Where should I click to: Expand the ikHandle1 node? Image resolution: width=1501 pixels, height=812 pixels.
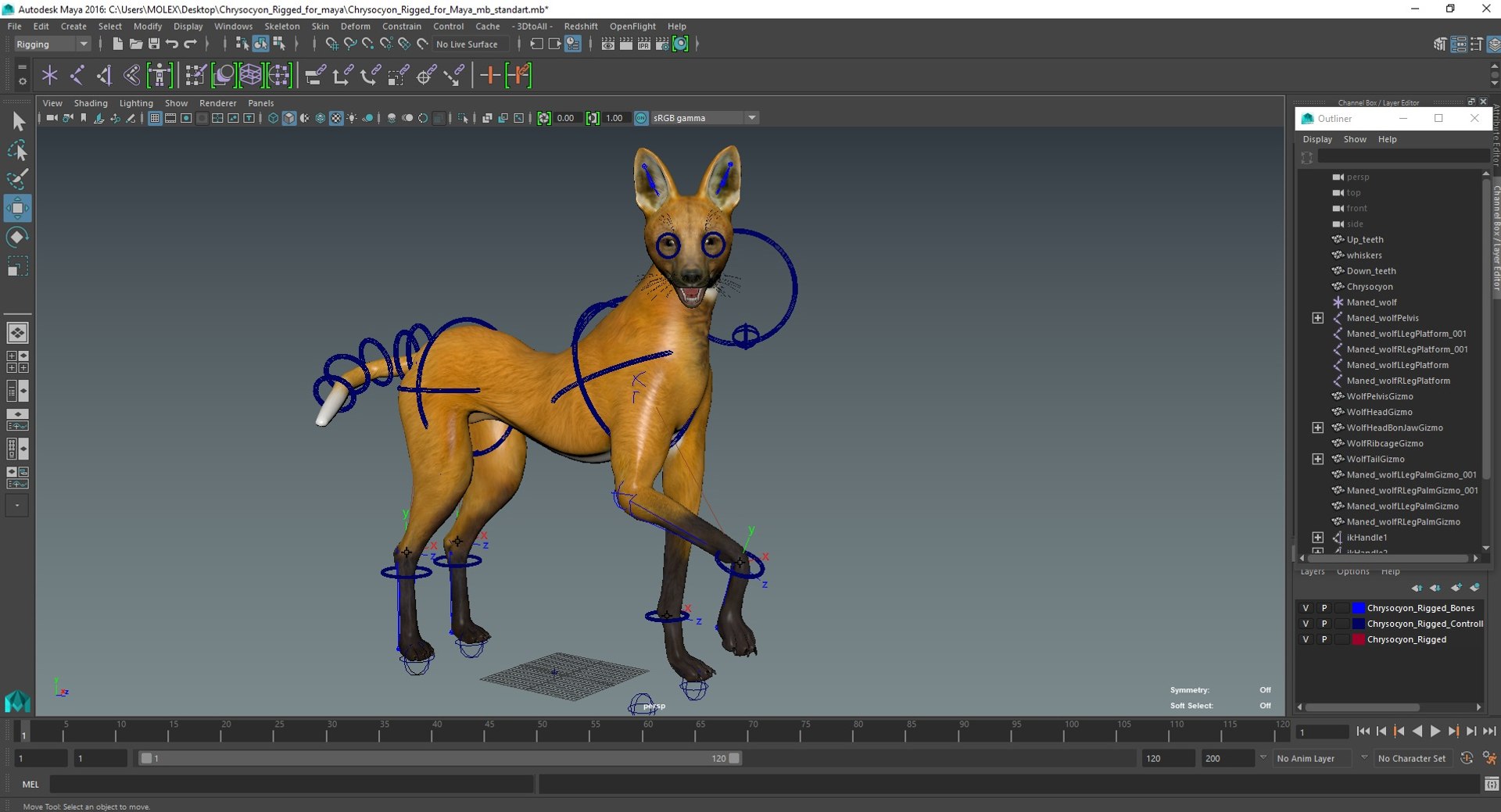tap(1317, 538)
